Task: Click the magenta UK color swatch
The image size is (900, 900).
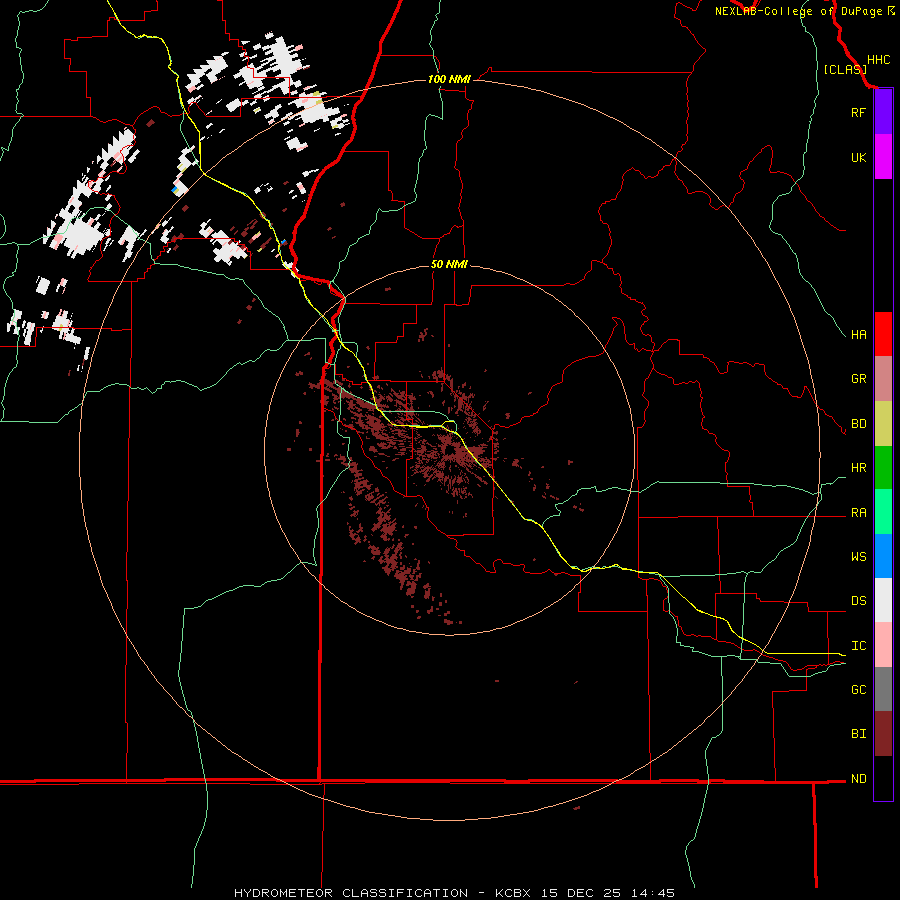Action: pos(883,157)
